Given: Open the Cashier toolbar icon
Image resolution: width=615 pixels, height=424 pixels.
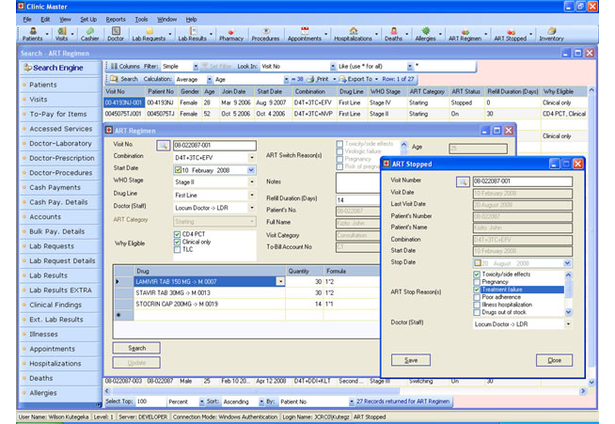Looking at the screenshot, I should 90,34.
